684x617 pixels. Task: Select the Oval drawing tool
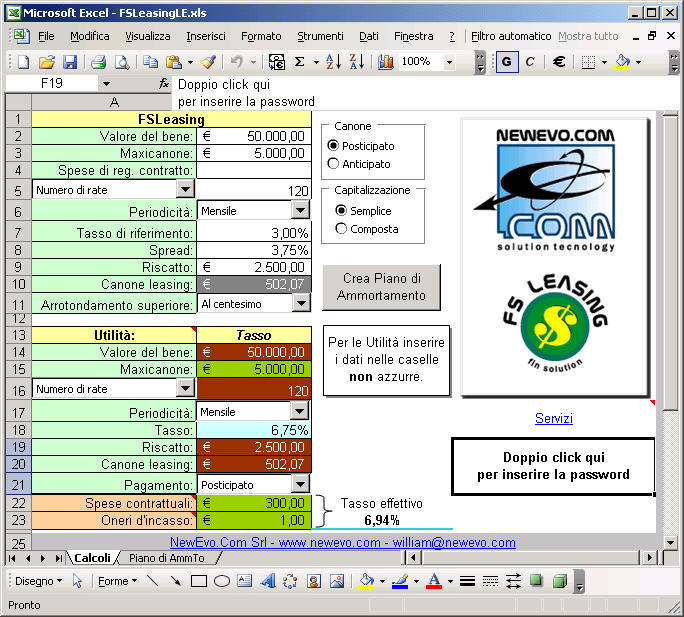click(x=222, y=581)
